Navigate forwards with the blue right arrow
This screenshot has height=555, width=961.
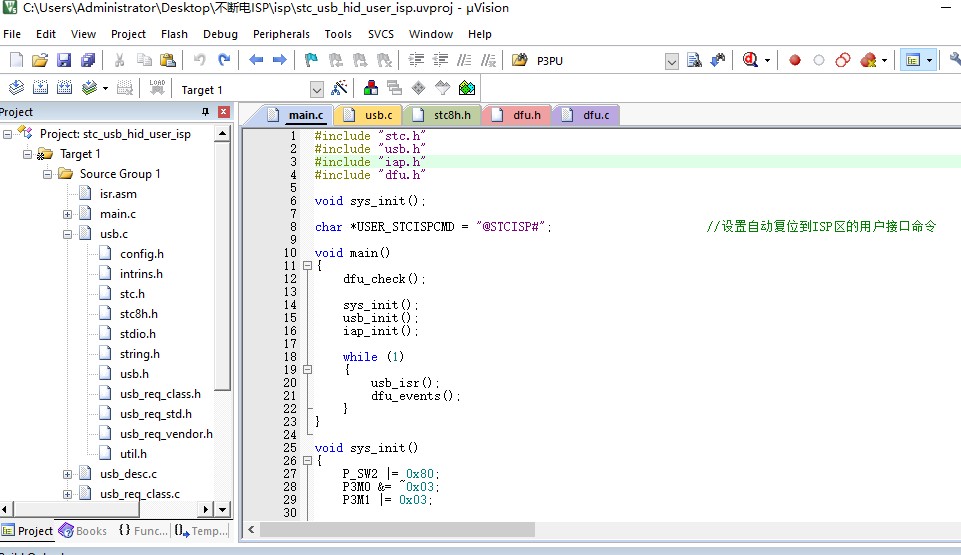[x=279, y=60]
